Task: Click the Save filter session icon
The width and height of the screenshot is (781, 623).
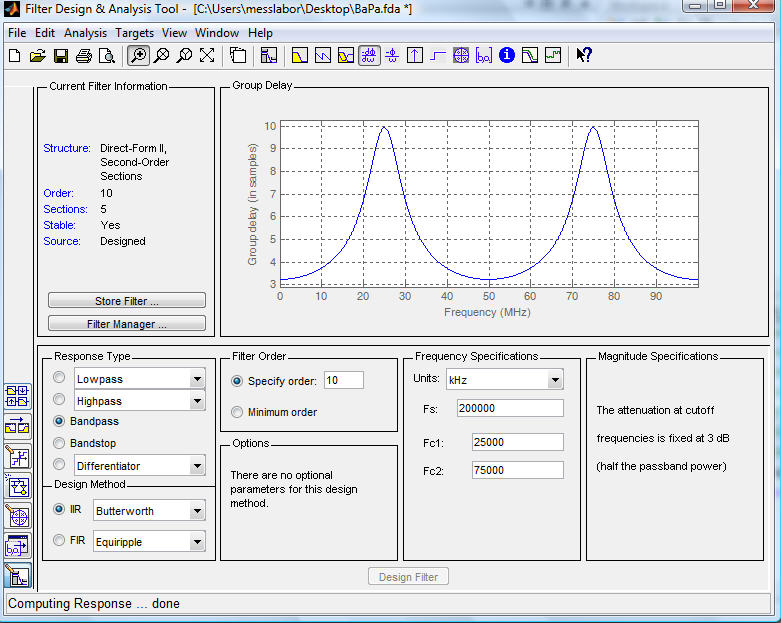Action: 60,56
